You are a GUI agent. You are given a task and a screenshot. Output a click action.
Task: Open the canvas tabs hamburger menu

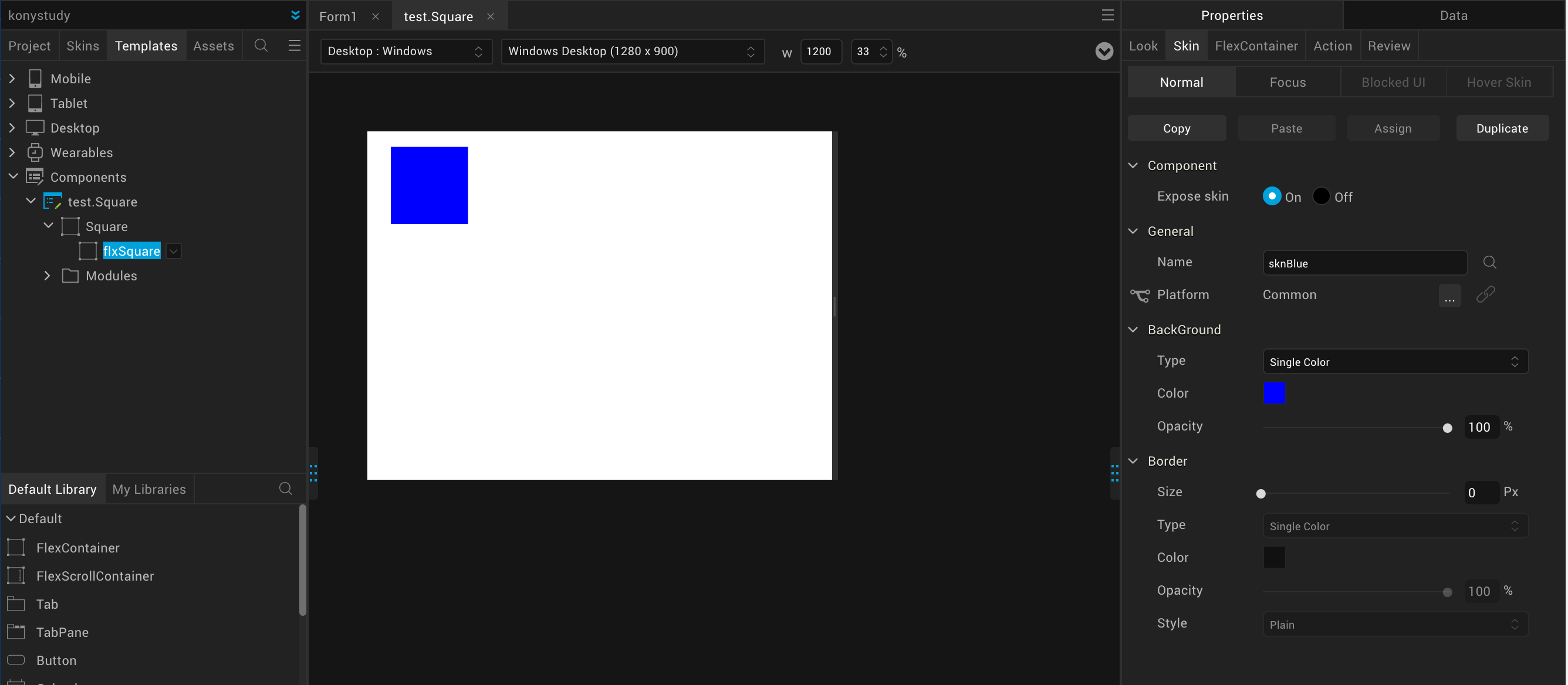point(1107,15)
